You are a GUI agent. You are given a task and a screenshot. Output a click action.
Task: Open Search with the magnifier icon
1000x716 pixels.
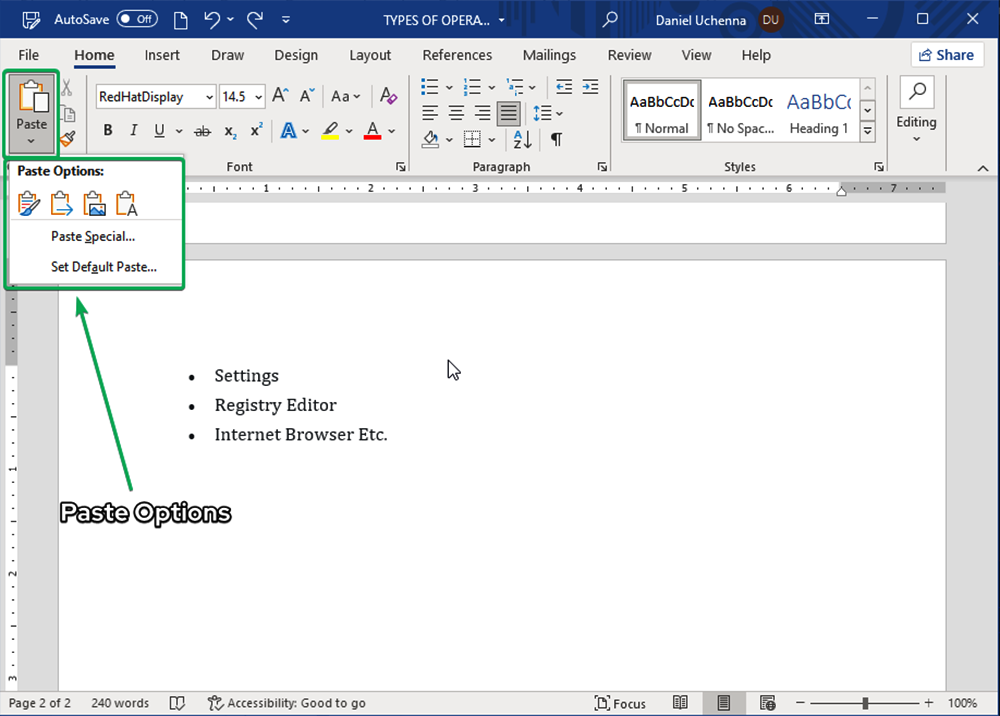click(610, 19)
